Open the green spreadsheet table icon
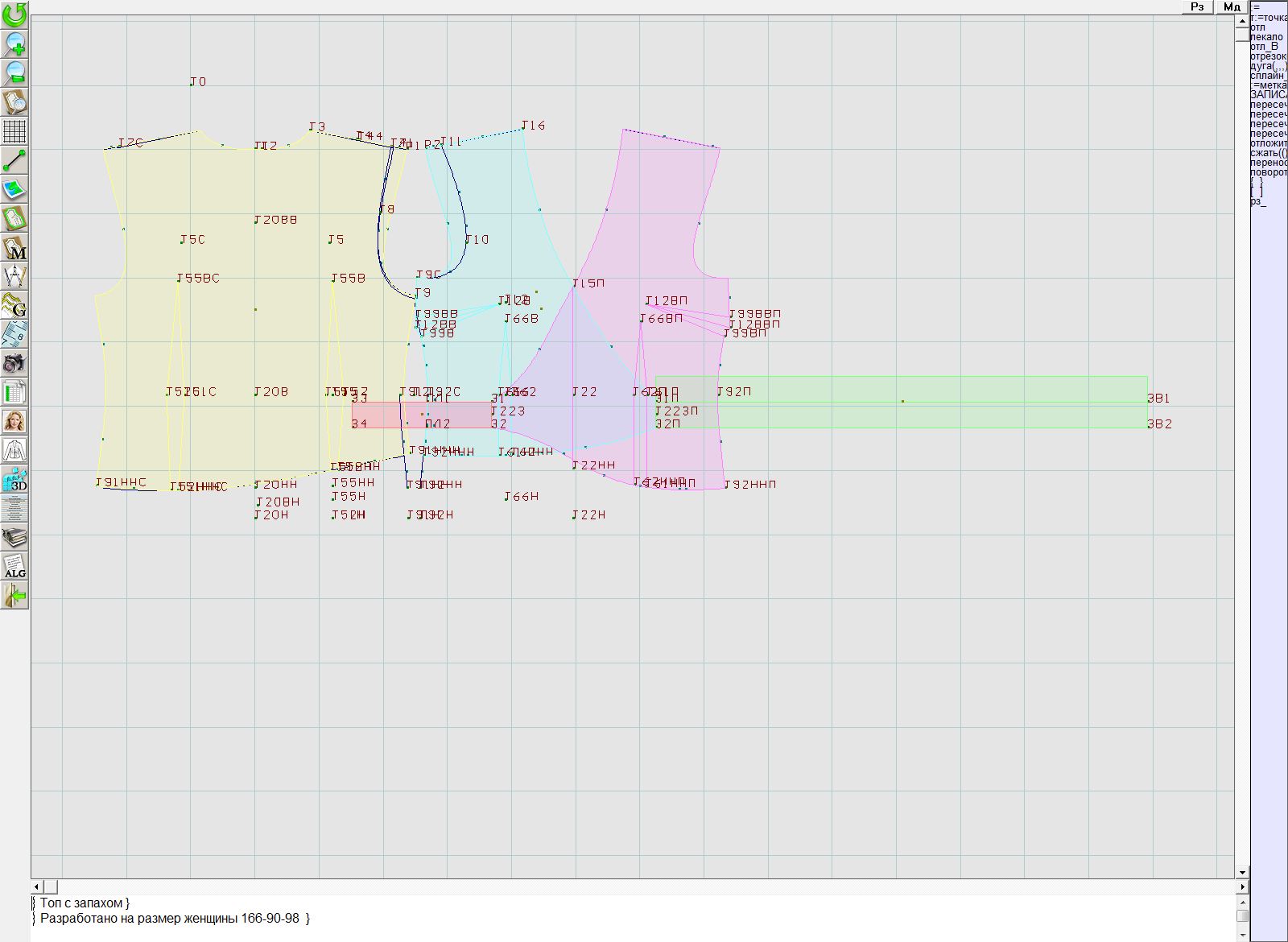Viewport: 1288px width, 942px height. [x=14, y=393]
